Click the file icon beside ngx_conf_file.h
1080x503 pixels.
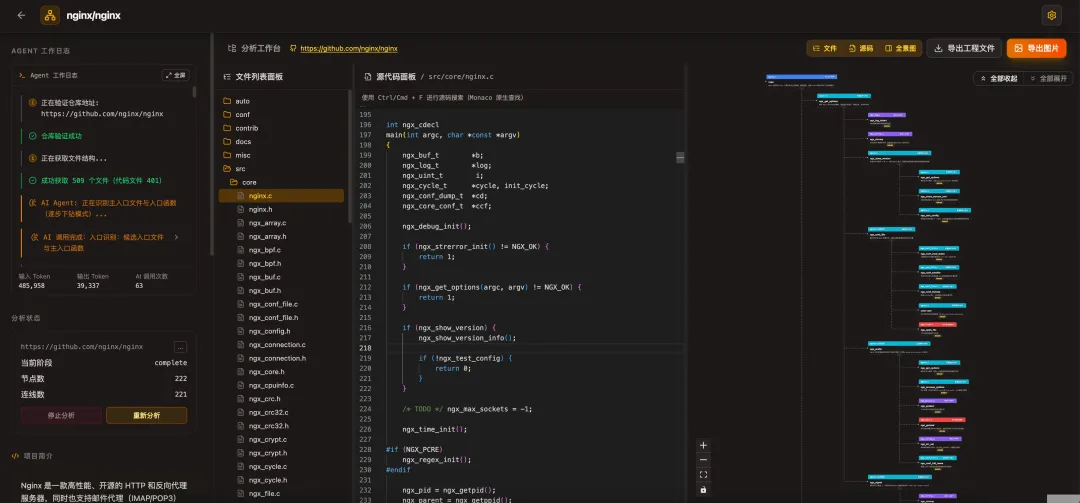(240, 318)
